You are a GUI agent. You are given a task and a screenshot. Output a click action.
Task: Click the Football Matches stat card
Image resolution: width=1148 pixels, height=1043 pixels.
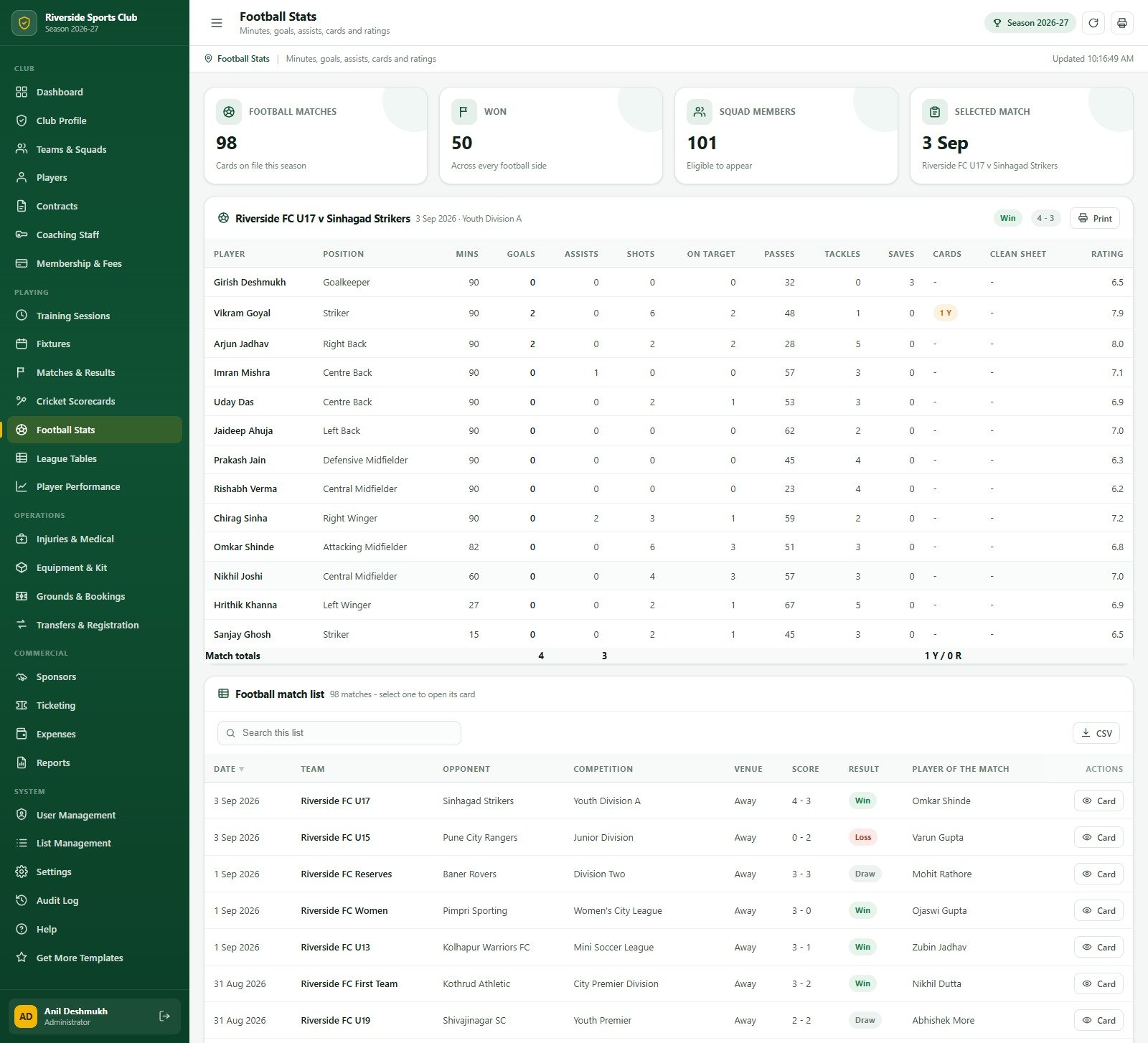coord(316,136)
